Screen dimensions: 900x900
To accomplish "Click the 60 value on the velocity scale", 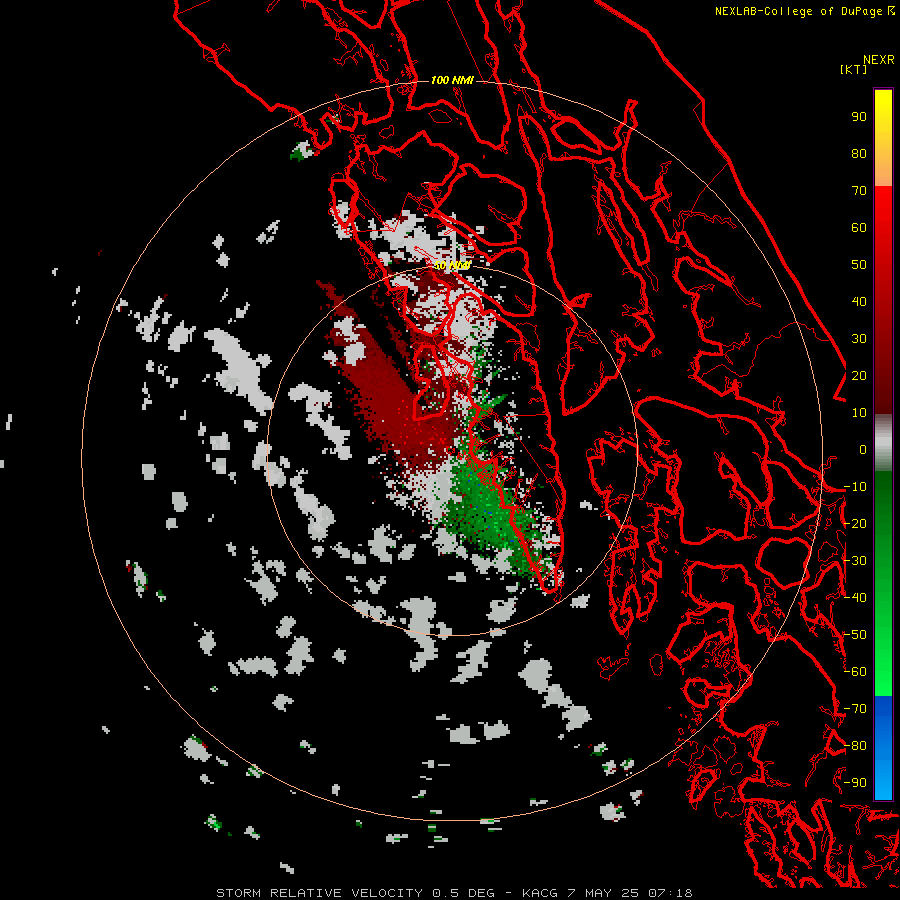I will point(859,228).
